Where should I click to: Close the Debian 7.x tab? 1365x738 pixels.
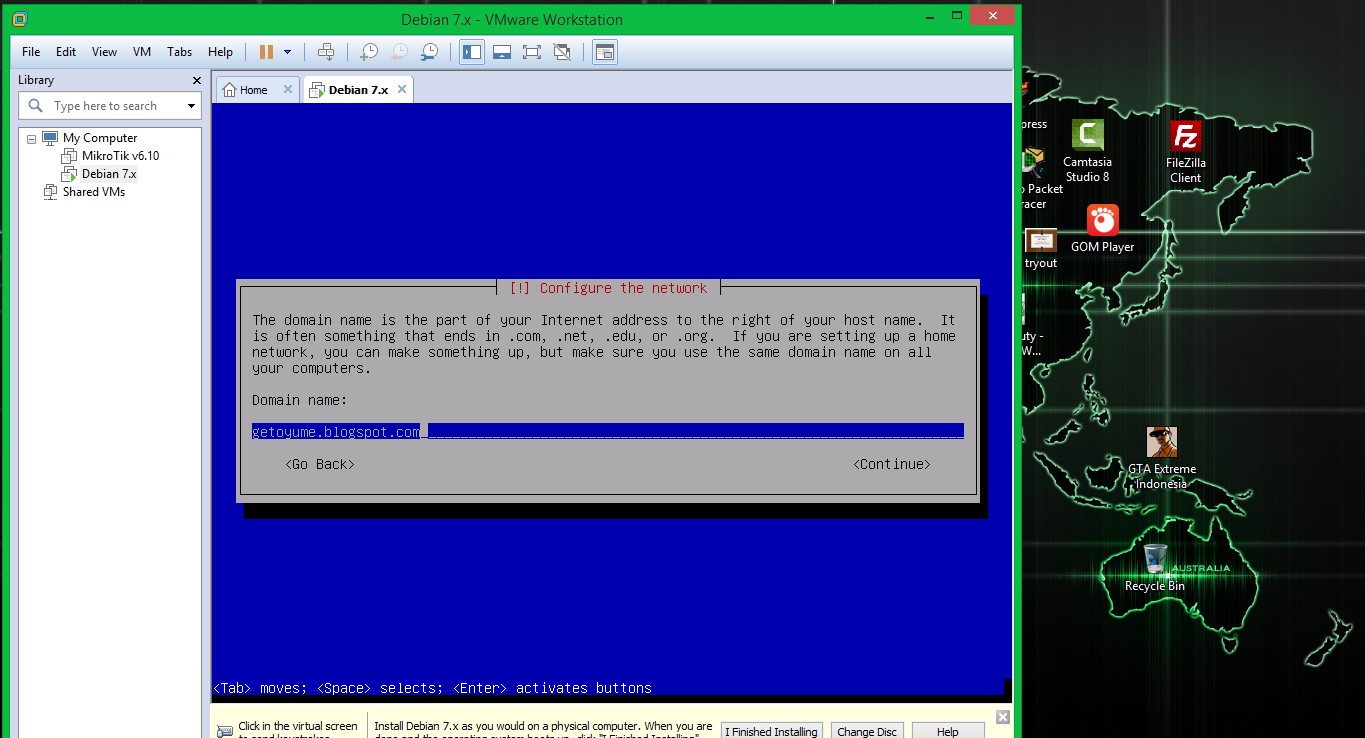click(x=402, y=89)
